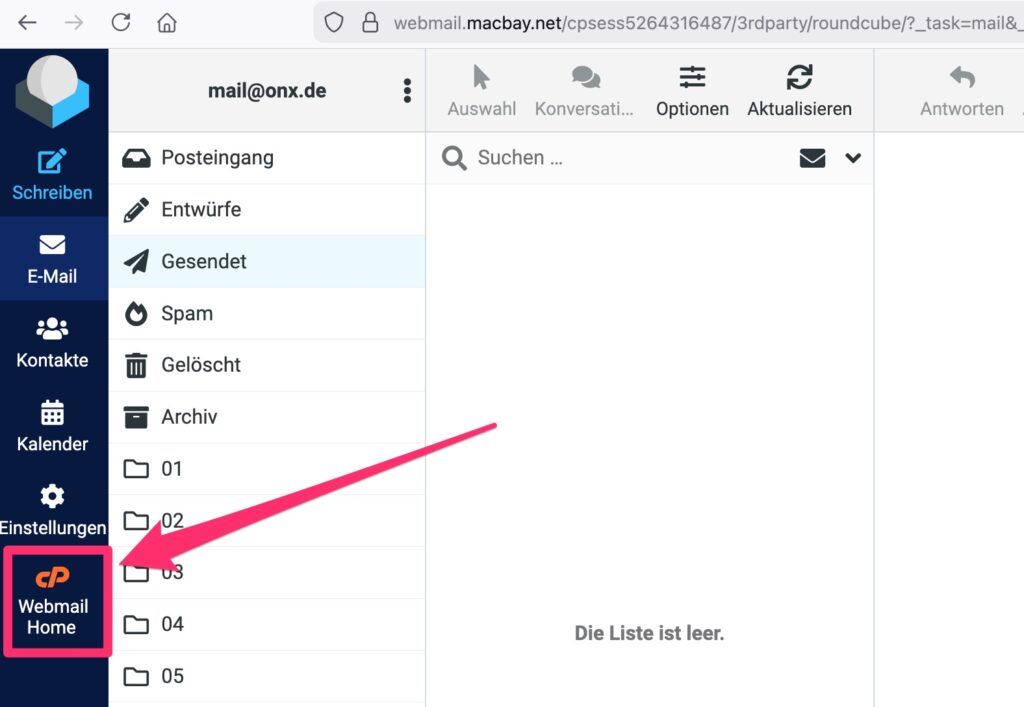Select the Archiv folder

(189, 417)
